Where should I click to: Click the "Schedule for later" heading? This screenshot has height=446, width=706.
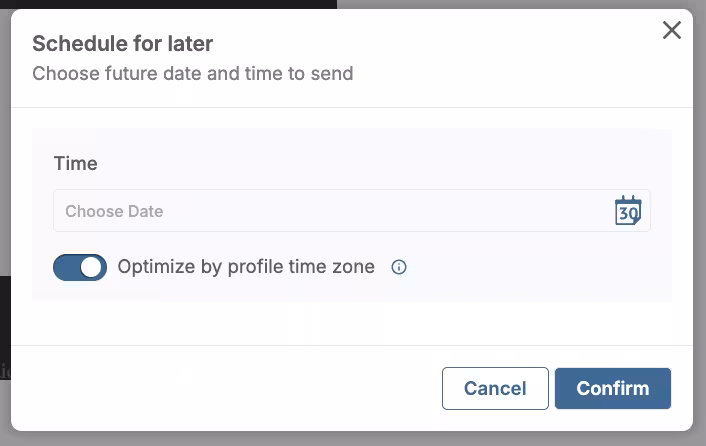click(122, 43)
